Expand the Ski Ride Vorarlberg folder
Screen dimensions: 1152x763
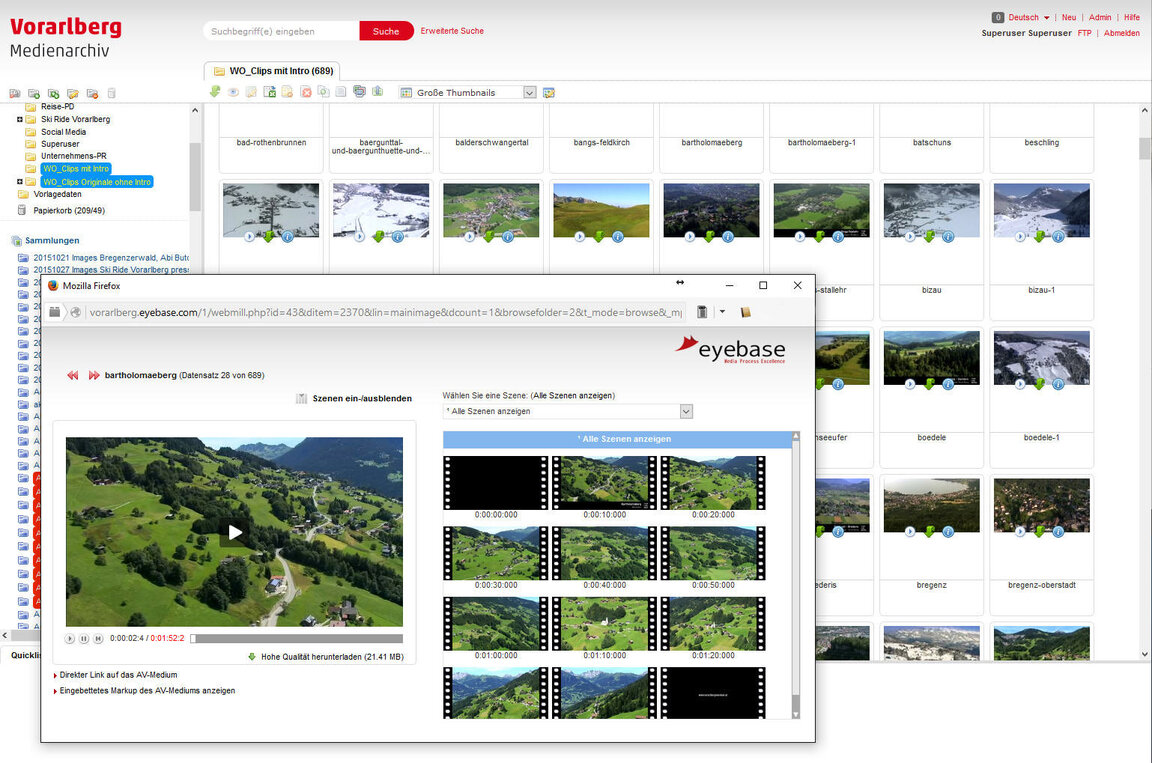pyautogui.click(x=20, y=119)
